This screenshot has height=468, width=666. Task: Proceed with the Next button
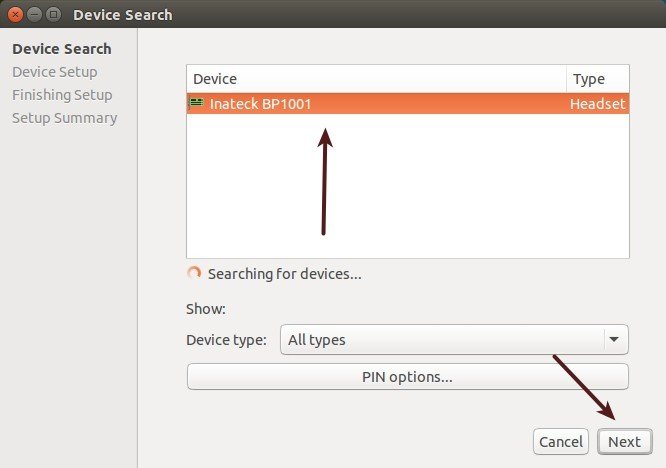(x=624, y=442)
